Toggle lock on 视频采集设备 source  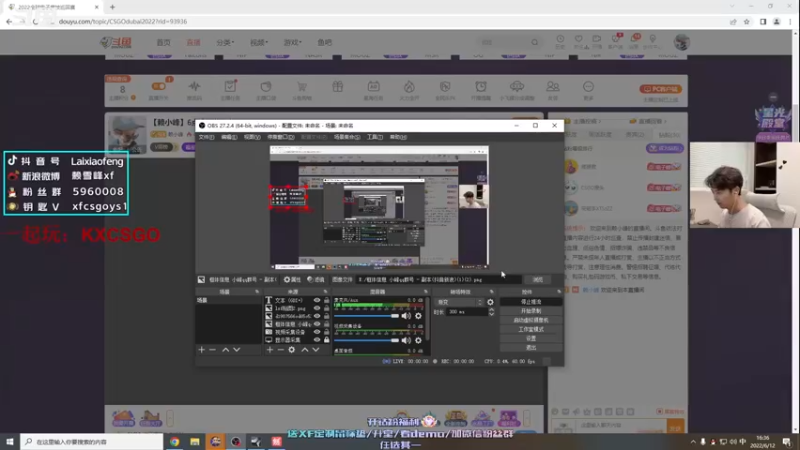(x=327, y=332)
